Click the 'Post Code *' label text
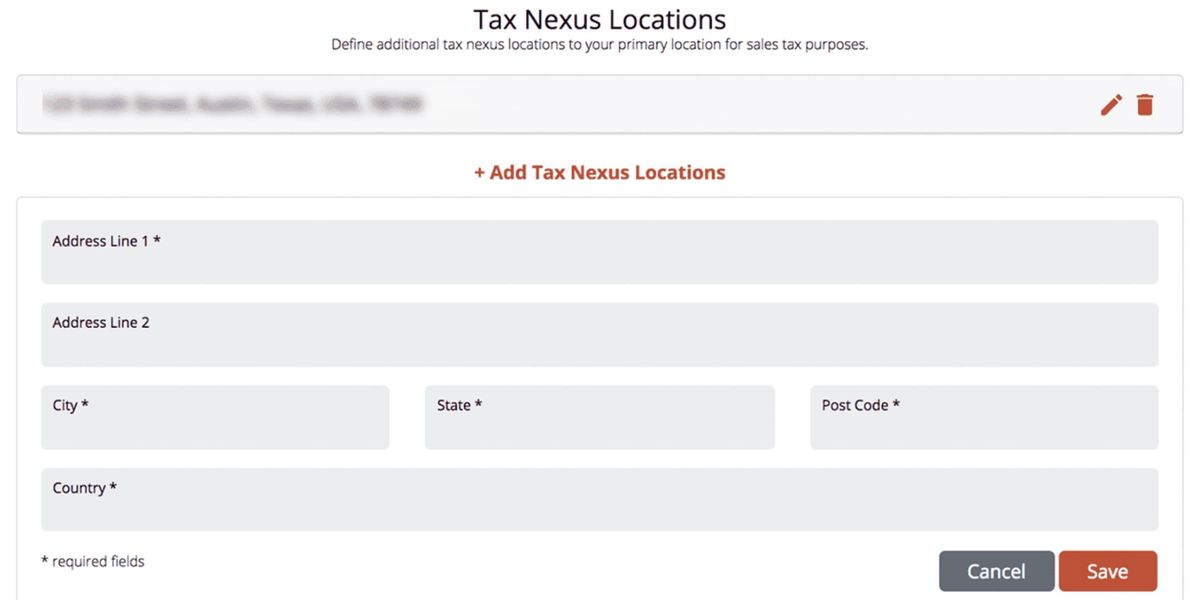Screen dimensions: 1200x600 point(860,405)
